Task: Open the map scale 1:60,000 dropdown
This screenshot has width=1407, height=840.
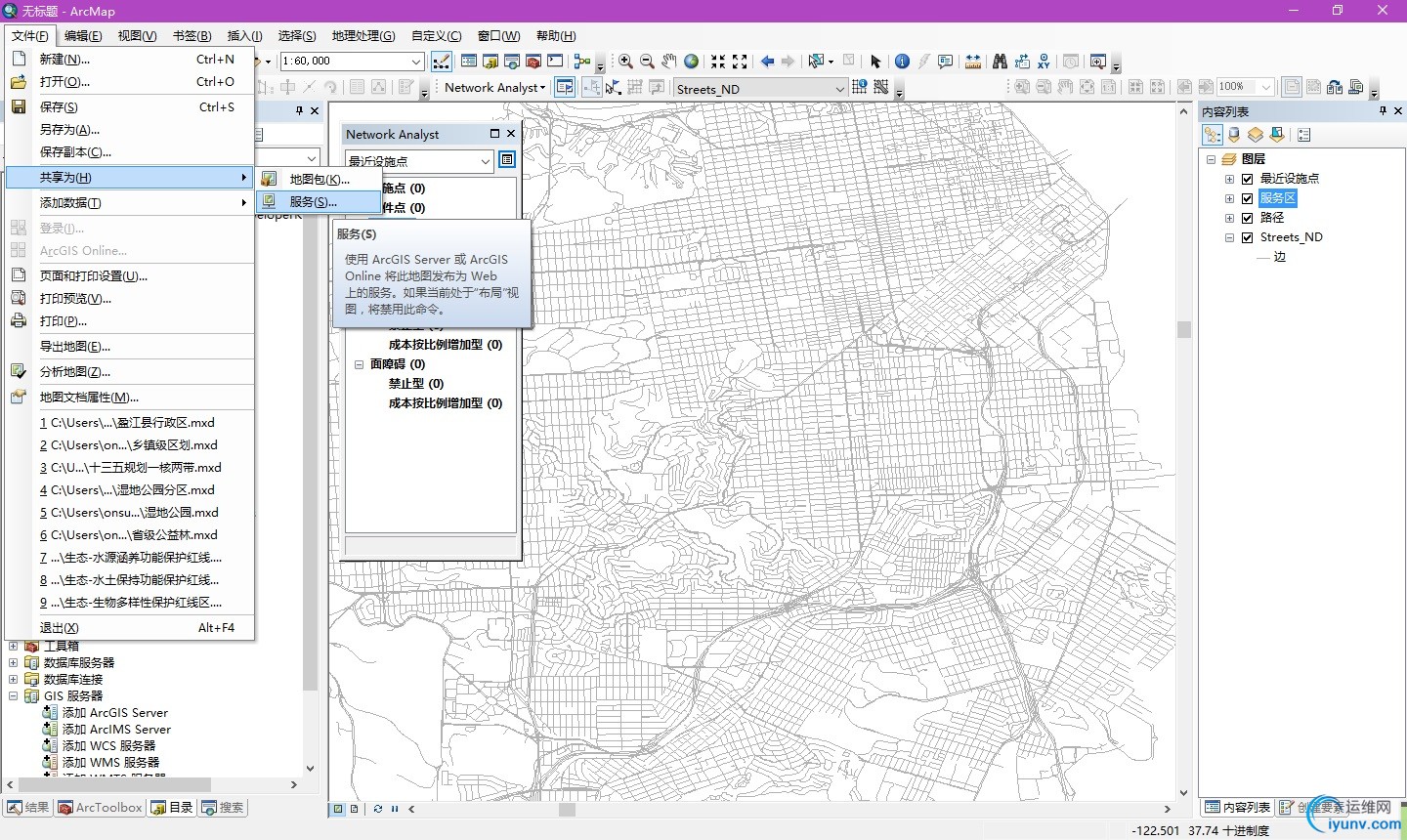Action: point(416,62)
